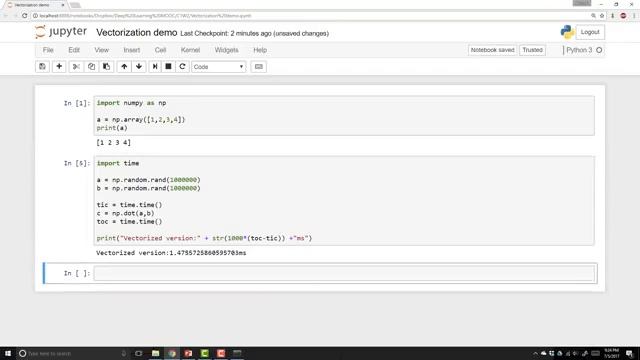
Task: Click the save and checkpoint icon
Action: (x=42, y=67)
